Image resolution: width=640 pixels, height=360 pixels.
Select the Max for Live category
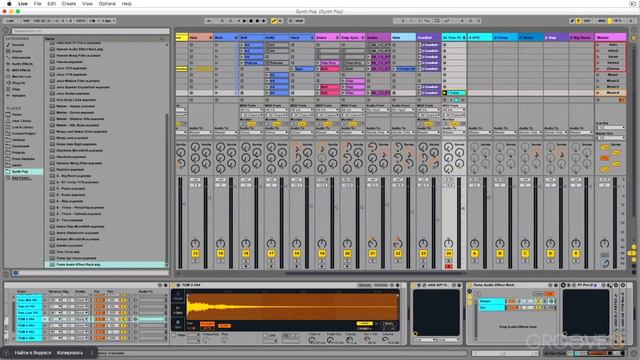pyautogui.click(x=21, y=76)
